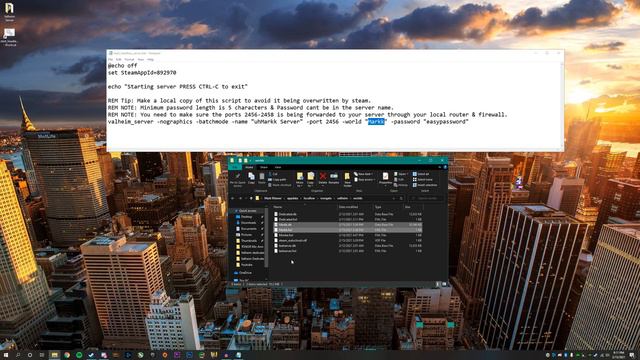Image resolution: width=640 pixels, height=360 pixels.
Task: Click the ribbon Edit command
Action: coord(399,180)
